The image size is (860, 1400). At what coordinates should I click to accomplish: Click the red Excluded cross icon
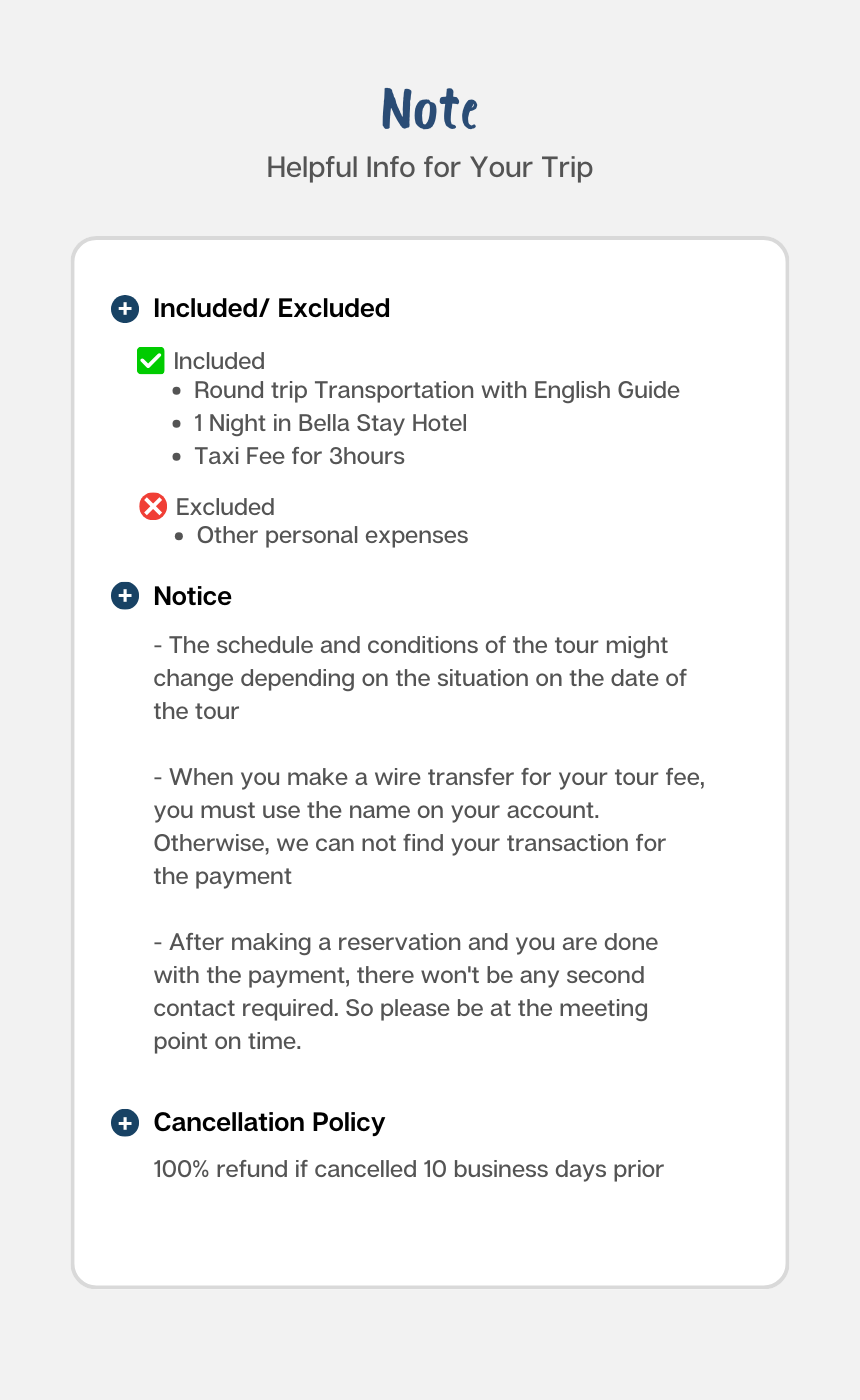[x=153, y=507]
